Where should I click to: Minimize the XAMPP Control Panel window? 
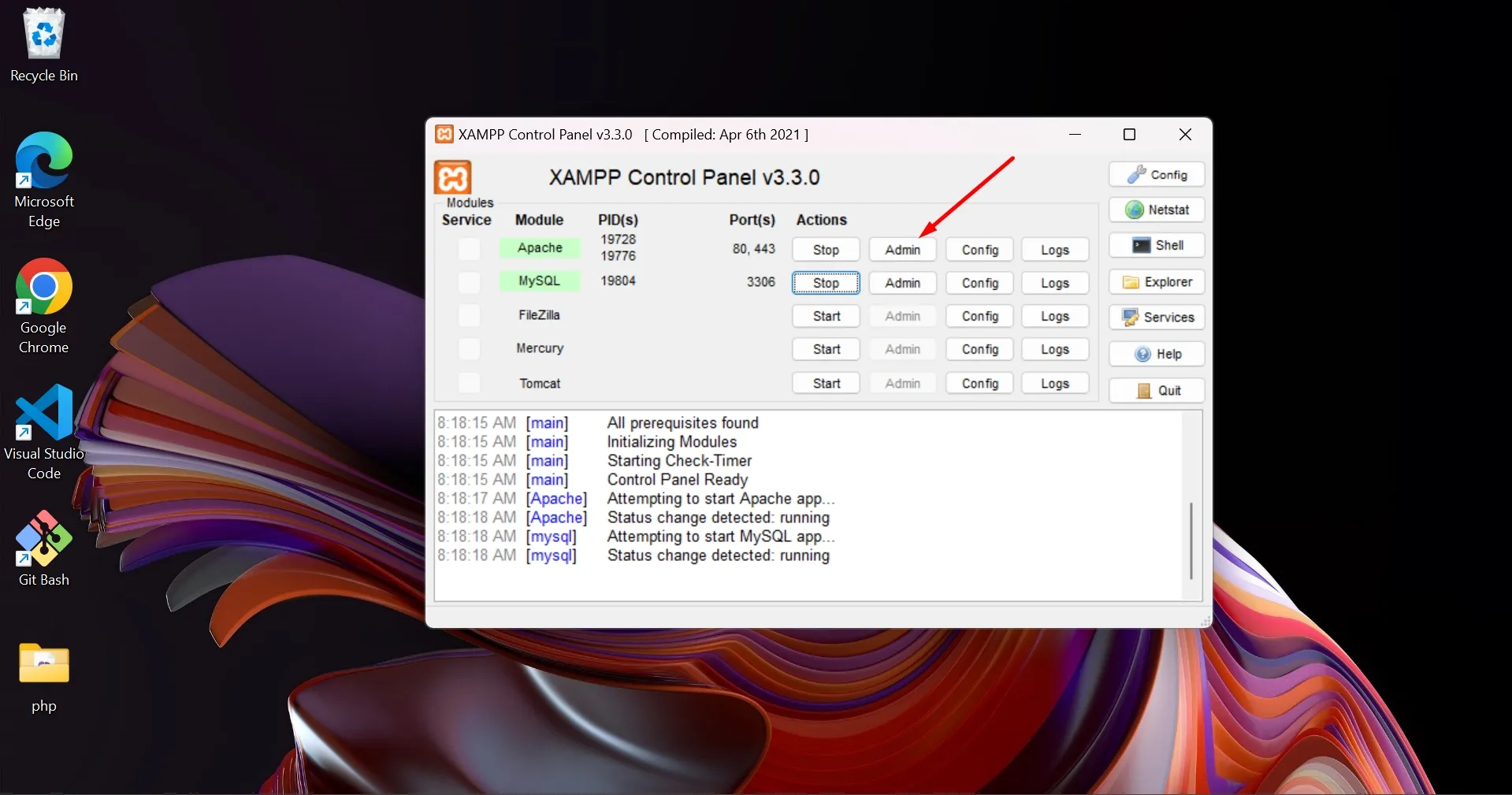click(1075, 135)
